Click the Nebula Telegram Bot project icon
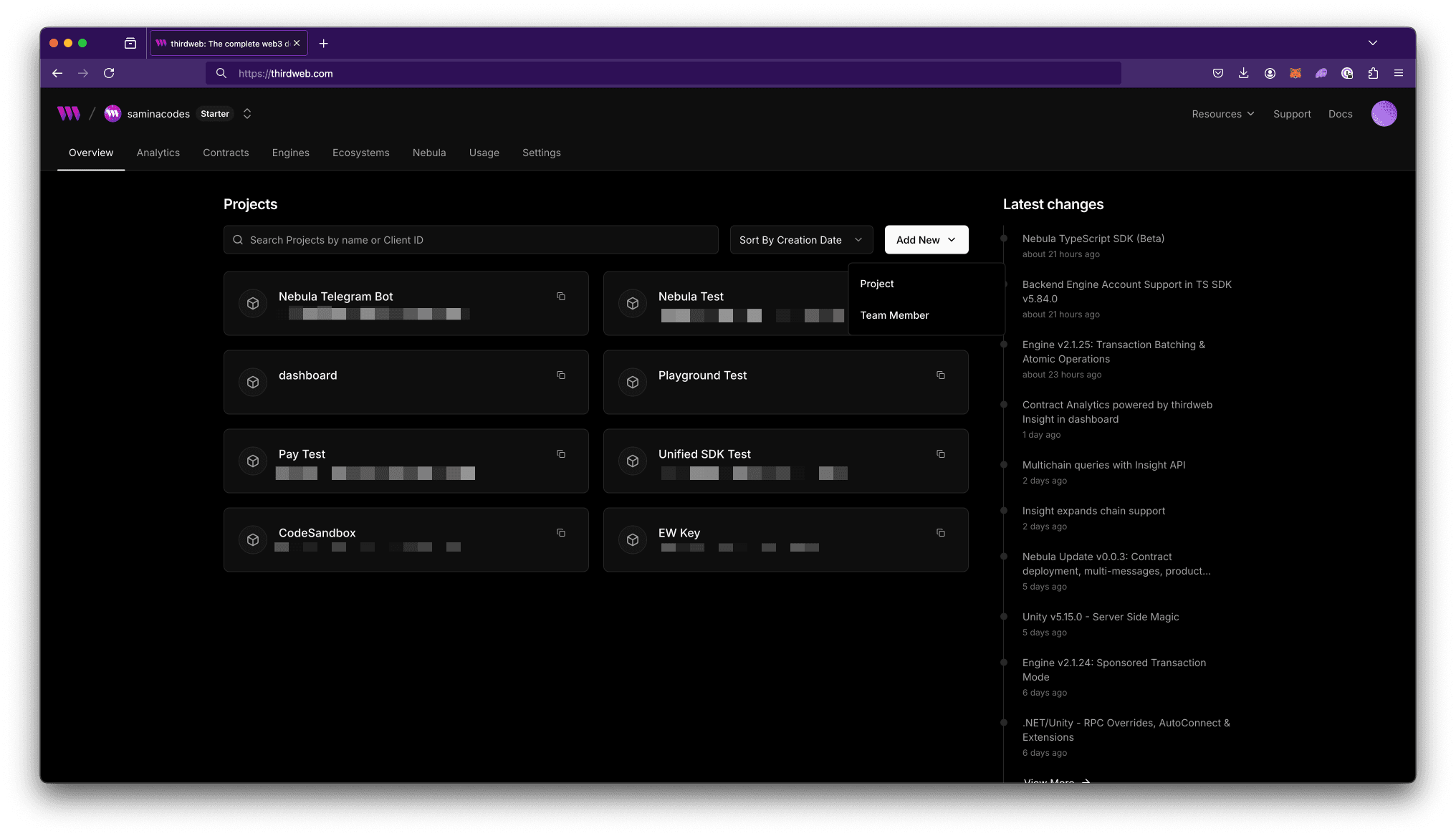The height and width of the screenshot is (836, 1456). click(253, 302)
